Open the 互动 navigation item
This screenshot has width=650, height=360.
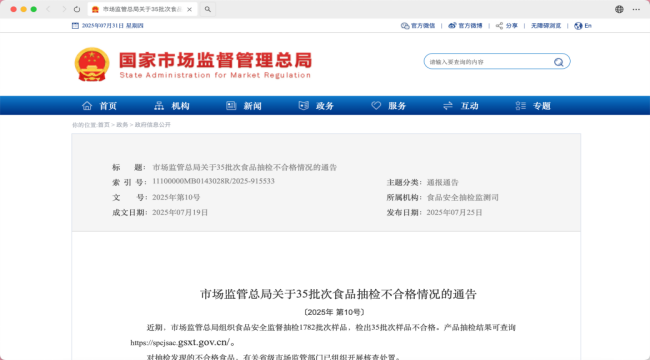[469, 106]
